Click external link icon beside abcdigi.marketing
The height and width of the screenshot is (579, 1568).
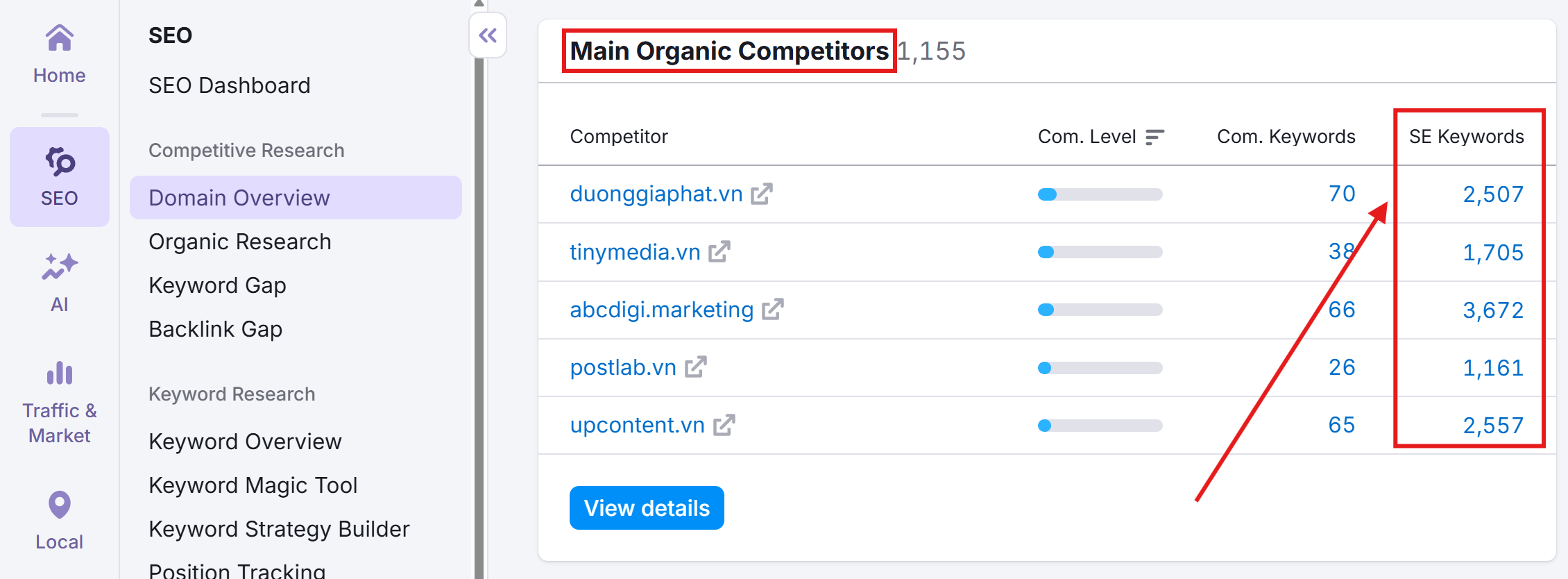pyautogui.click(x=773, y=309)
